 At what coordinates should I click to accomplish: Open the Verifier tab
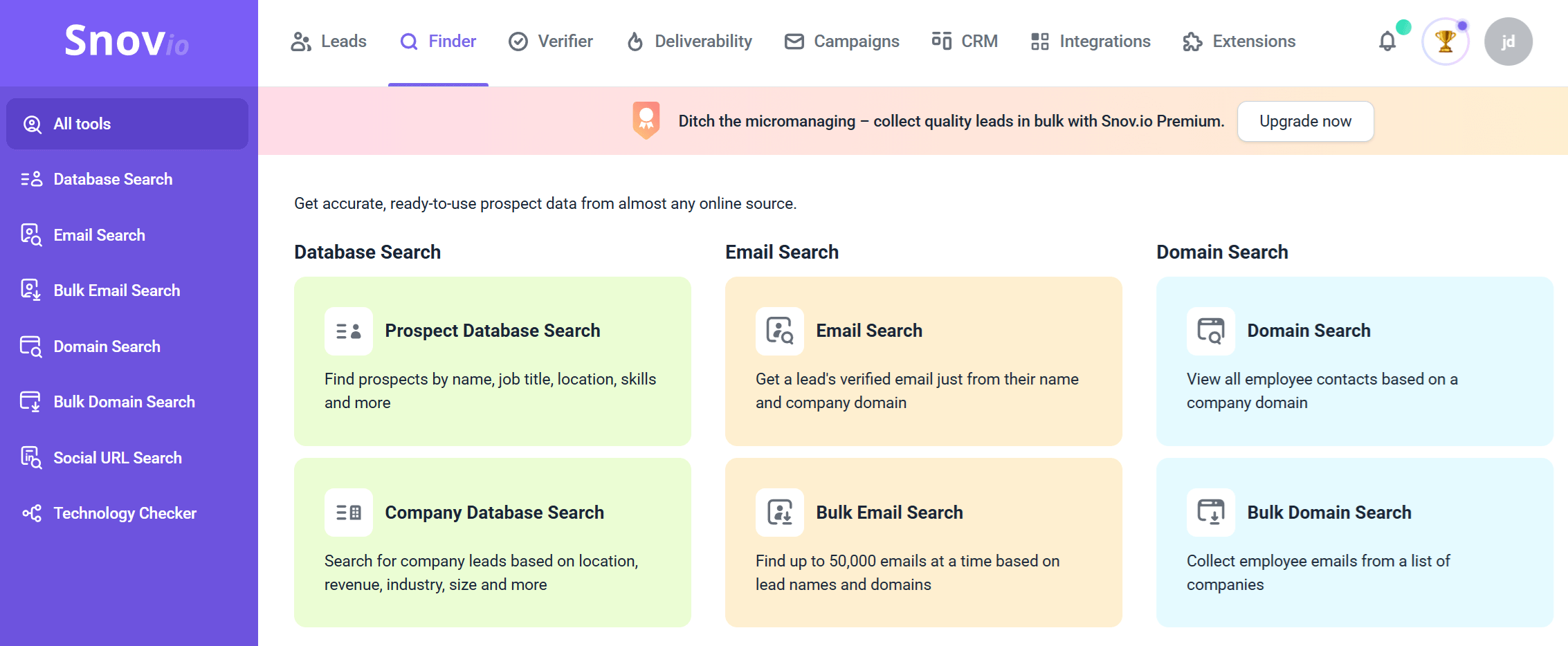pyautogui.click(x=551, y=41)
